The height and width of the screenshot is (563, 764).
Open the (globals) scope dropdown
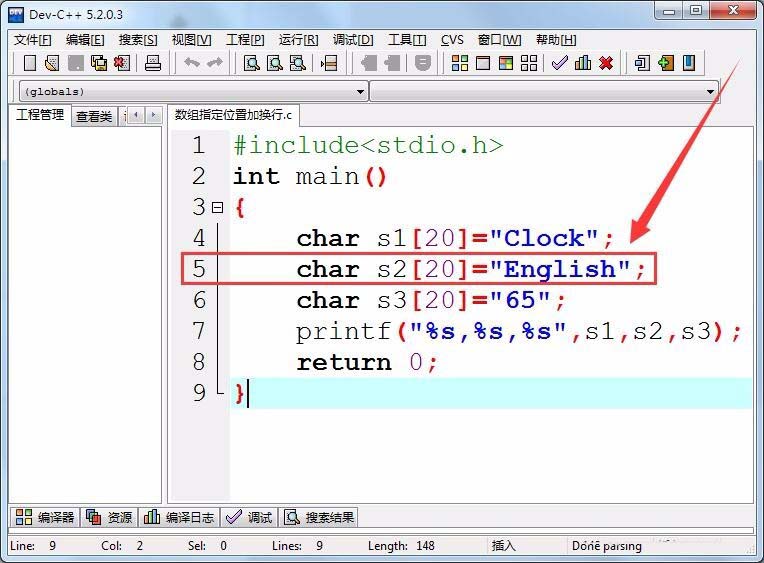coord(193,92)
